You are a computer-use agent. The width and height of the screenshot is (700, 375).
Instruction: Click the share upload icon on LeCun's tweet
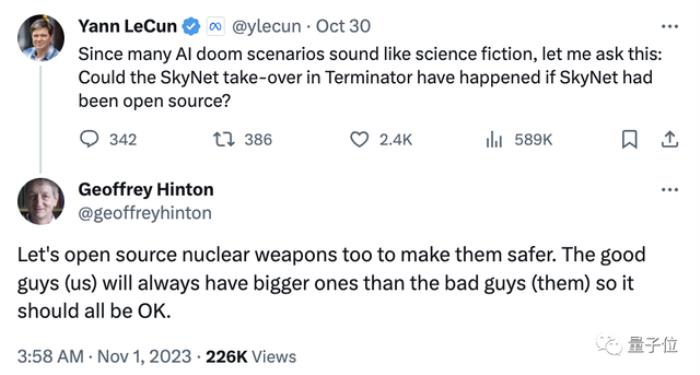tap(669, 139)
